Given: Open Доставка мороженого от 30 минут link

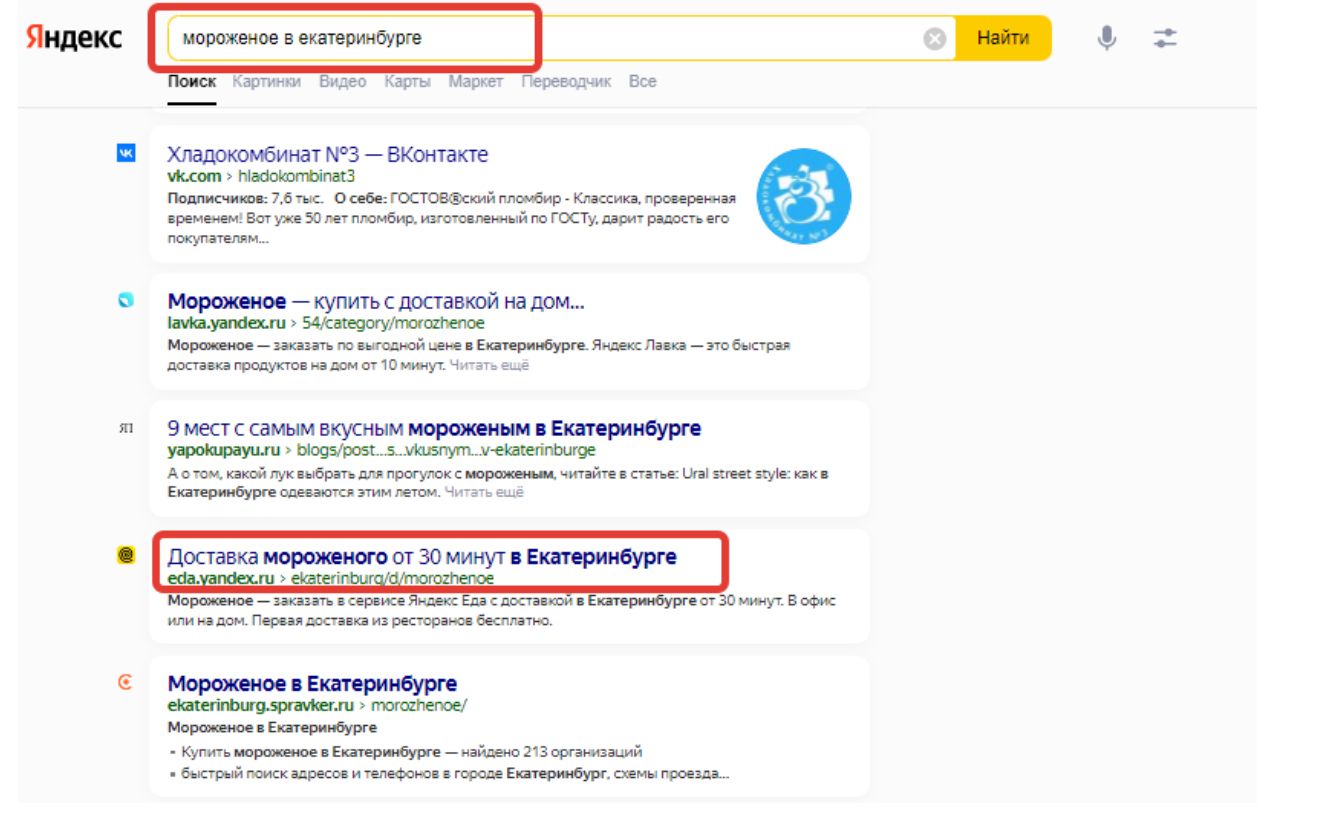Looking at the screenshot, I should coord(422,556).
